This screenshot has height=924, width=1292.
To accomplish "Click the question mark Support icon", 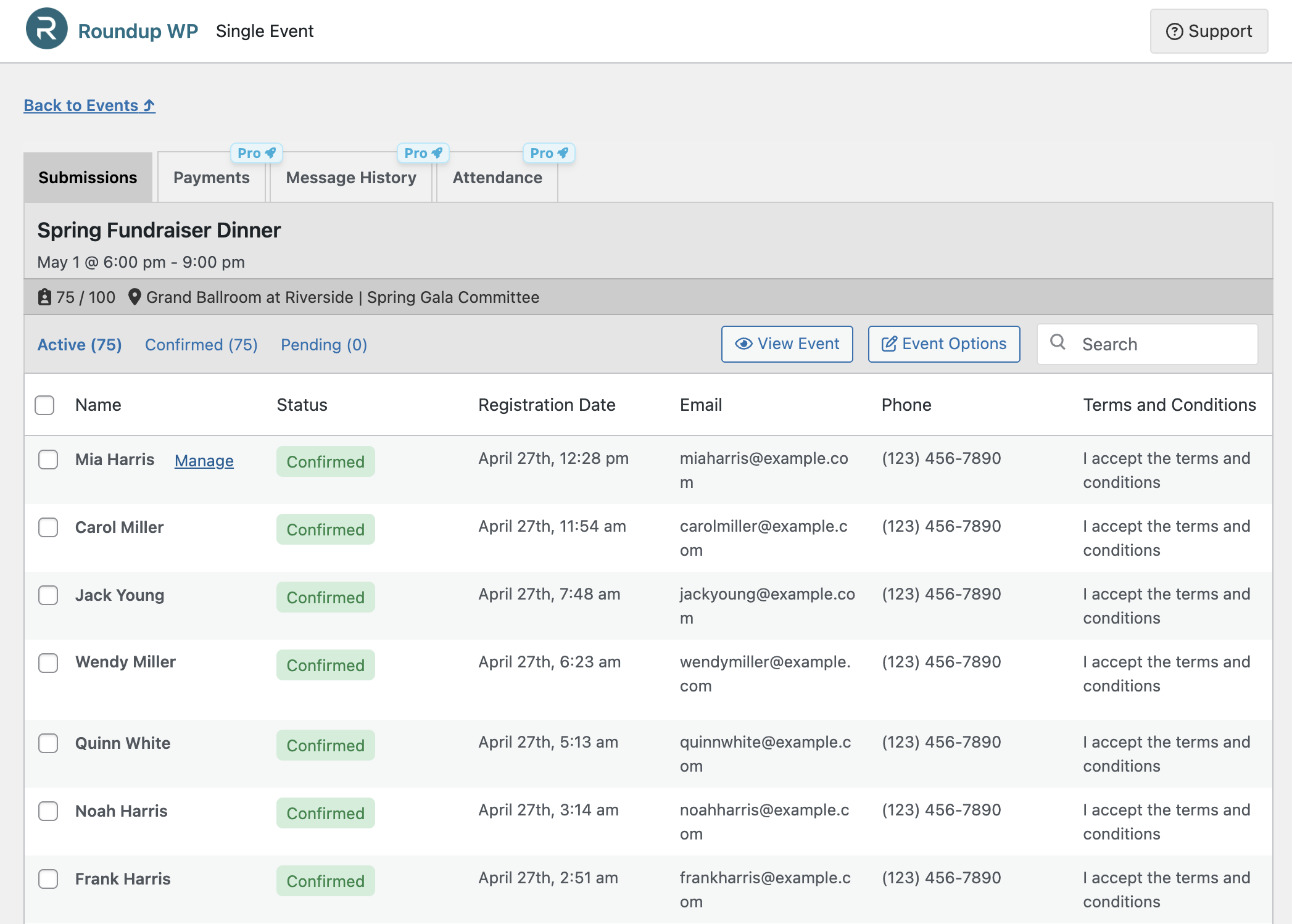I will pyautogui.click(x=1174, y=31).
